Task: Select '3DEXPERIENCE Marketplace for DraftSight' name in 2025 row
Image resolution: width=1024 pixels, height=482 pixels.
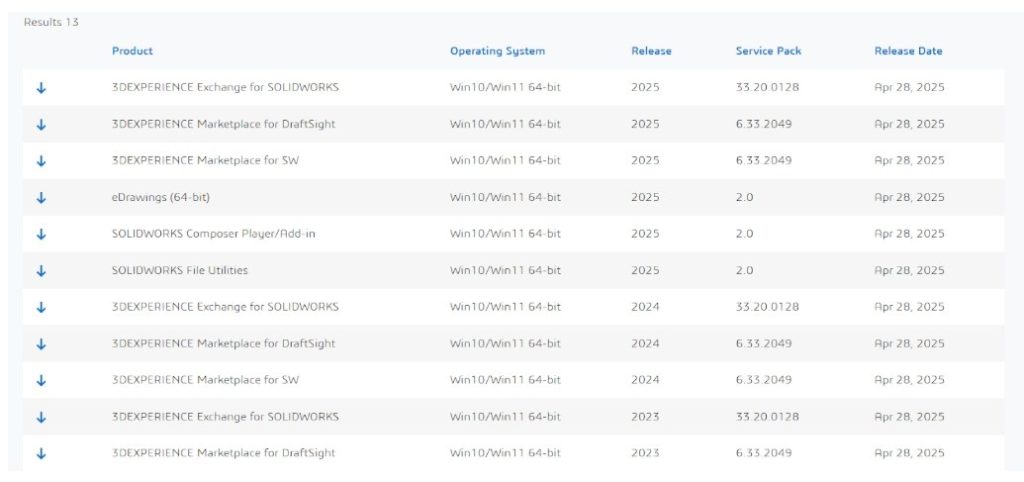Action: [x=223, y=123]
